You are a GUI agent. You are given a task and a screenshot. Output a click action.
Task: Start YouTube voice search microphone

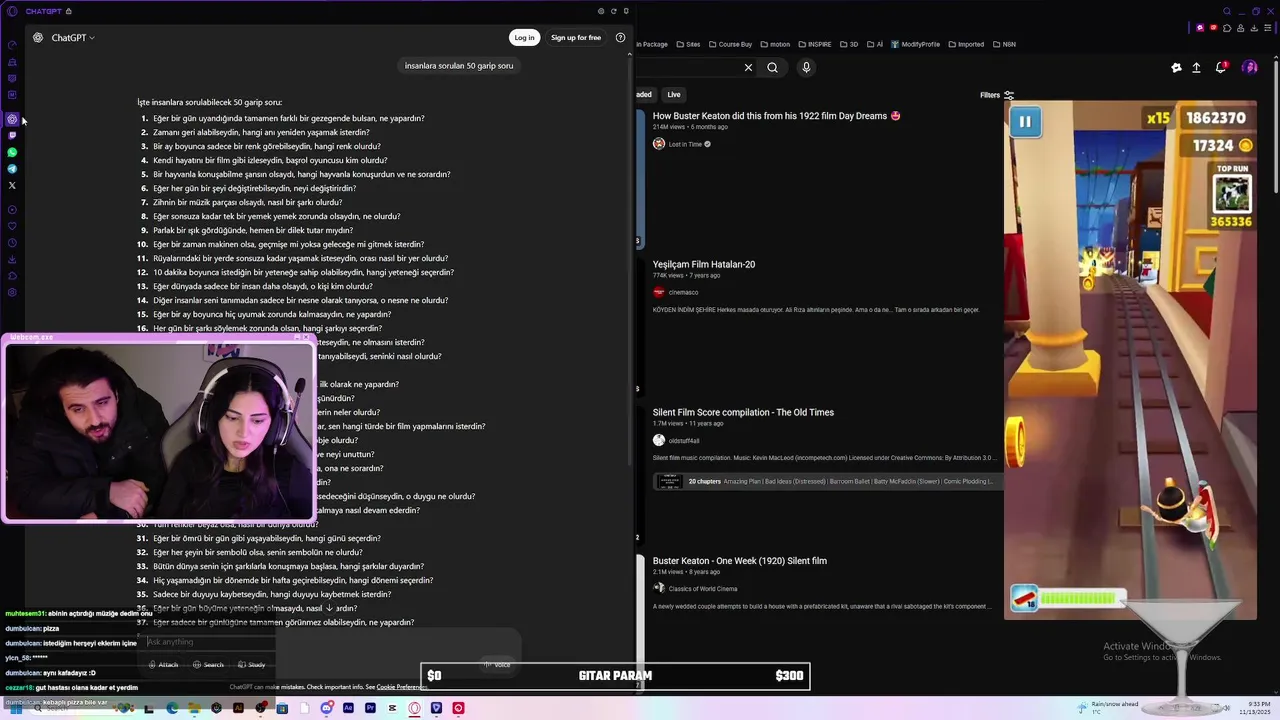[x=806, y=68]
